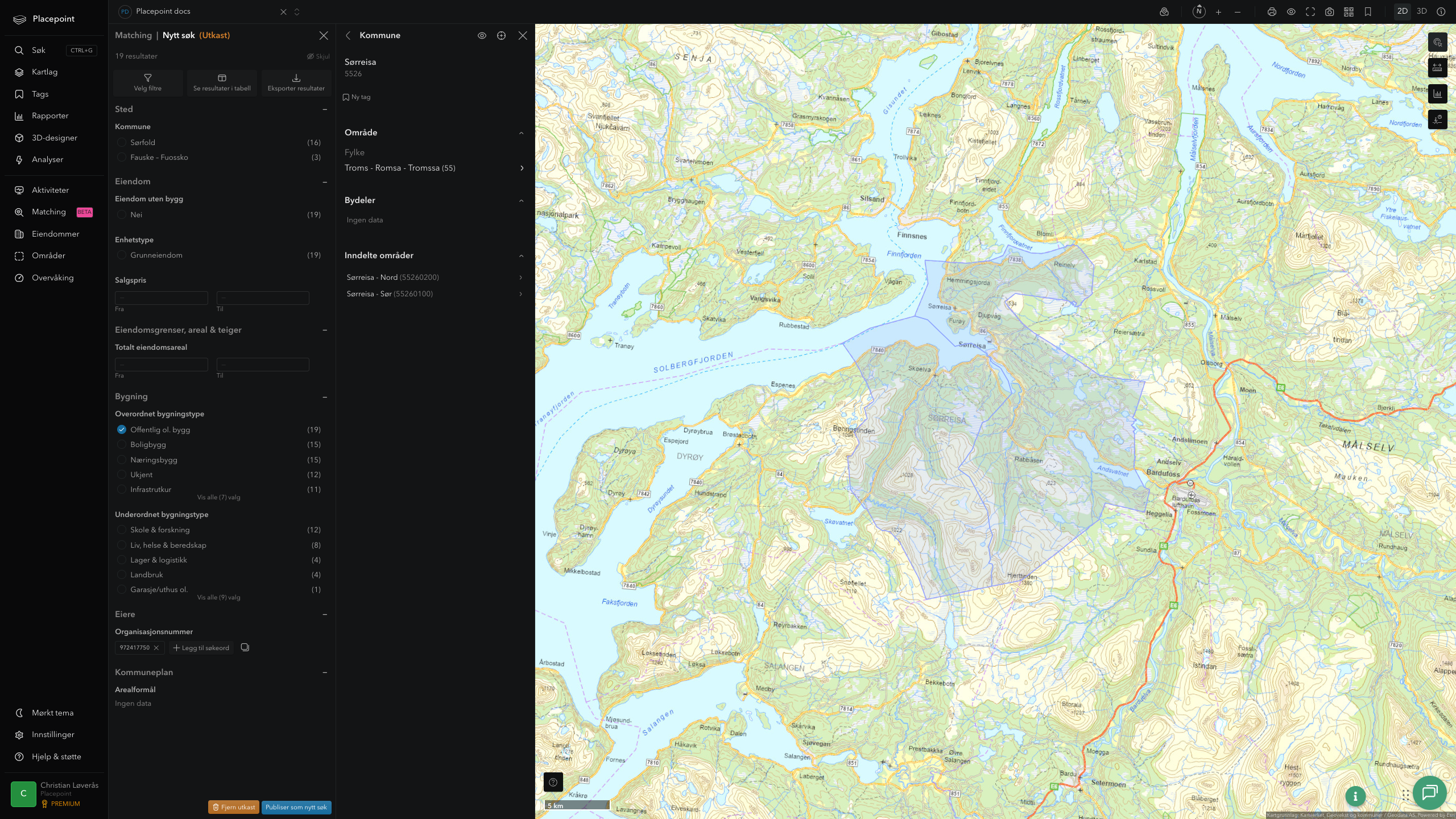
Task: Open the basemap gallery grid icon
Action: 1349,11
